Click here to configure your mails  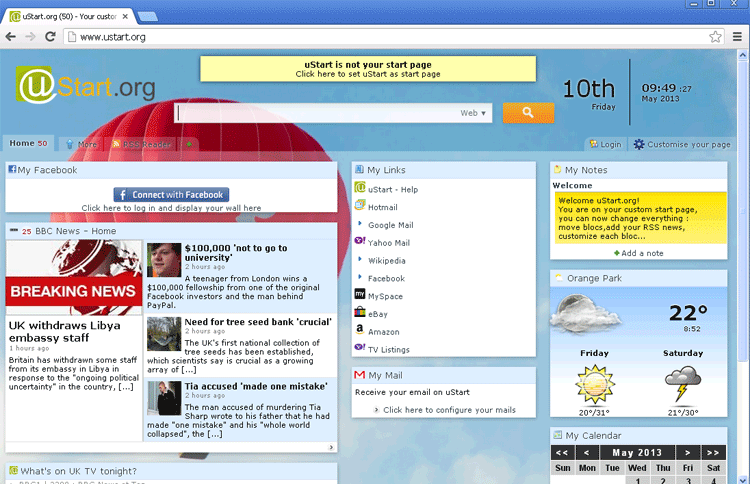click(x=449, y=410)
